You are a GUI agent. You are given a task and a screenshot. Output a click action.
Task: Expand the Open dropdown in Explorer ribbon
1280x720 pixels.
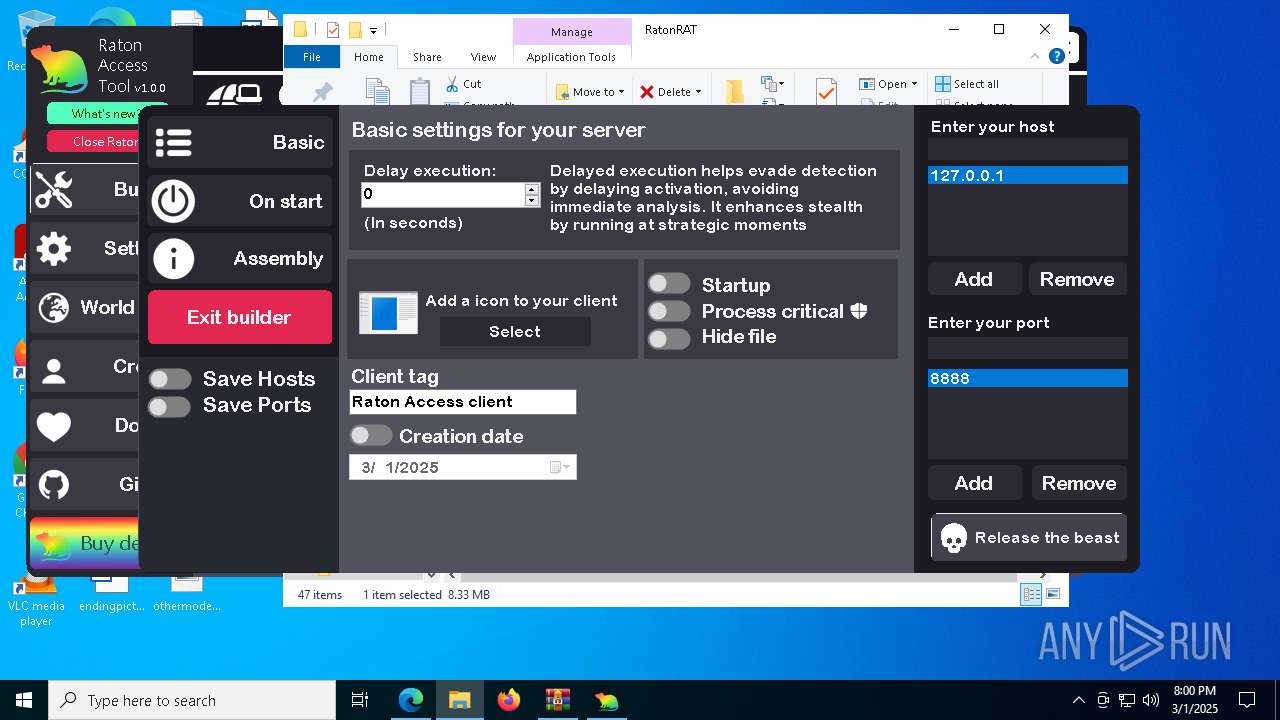[914, 84]
